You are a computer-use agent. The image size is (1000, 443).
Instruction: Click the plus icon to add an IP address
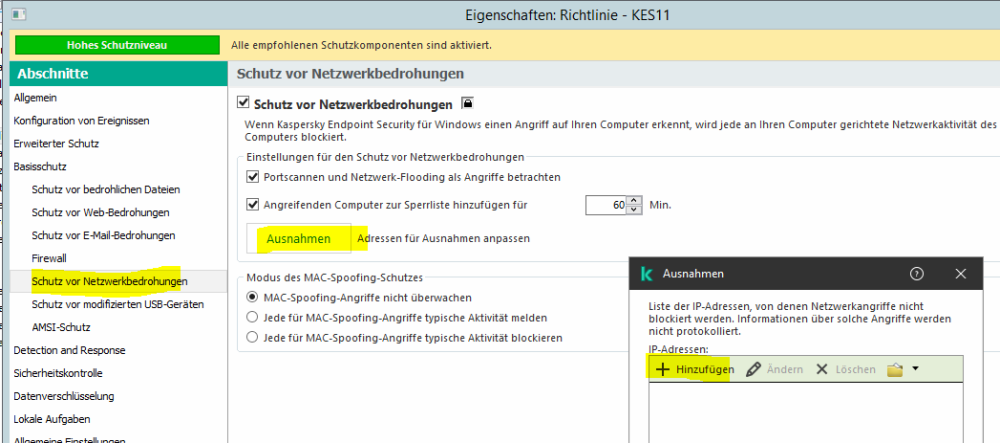(x=663, y=369)
